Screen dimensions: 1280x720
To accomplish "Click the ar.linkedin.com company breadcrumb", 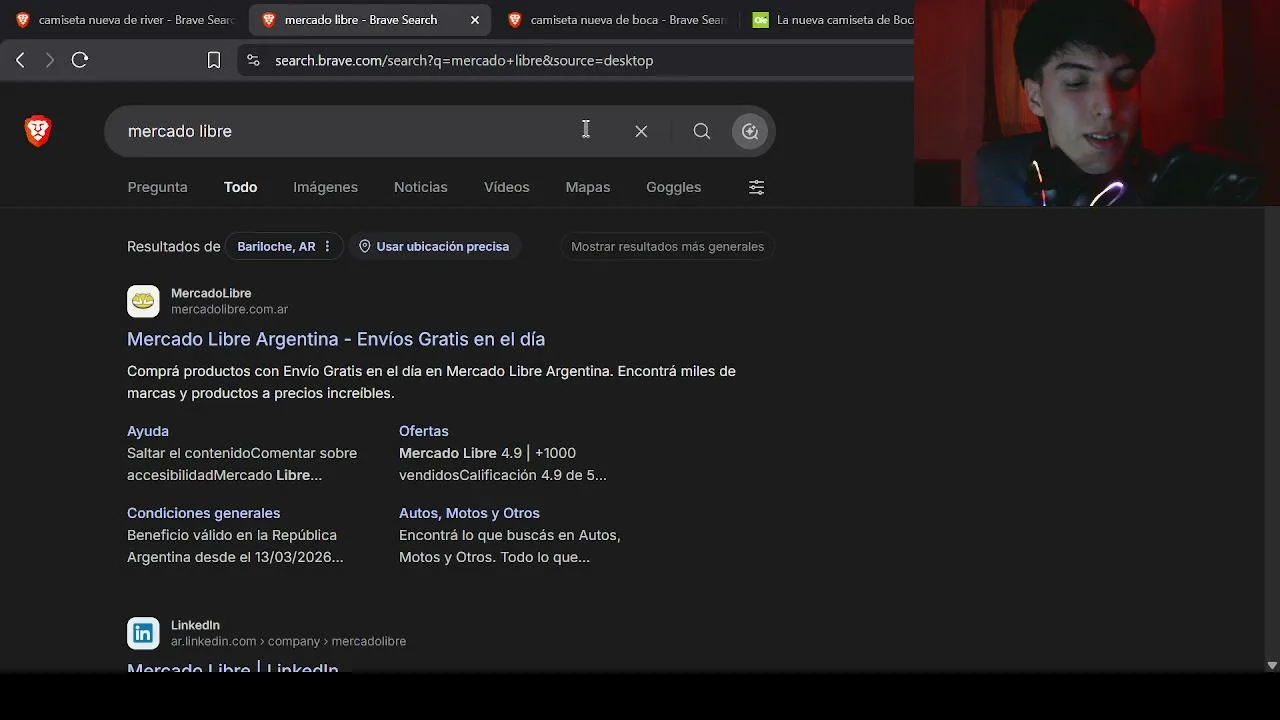I will point(288,641).
